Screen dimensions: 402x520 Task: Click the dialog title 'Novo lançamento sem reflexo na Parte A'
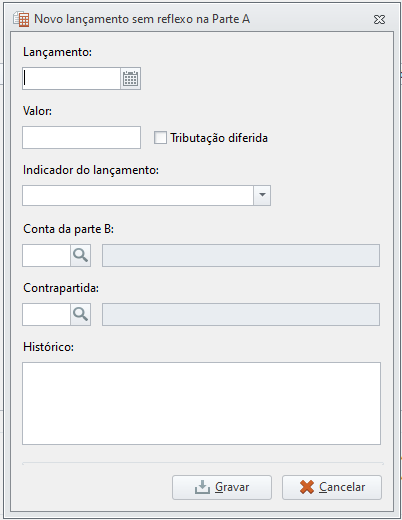tap(142, 19)
